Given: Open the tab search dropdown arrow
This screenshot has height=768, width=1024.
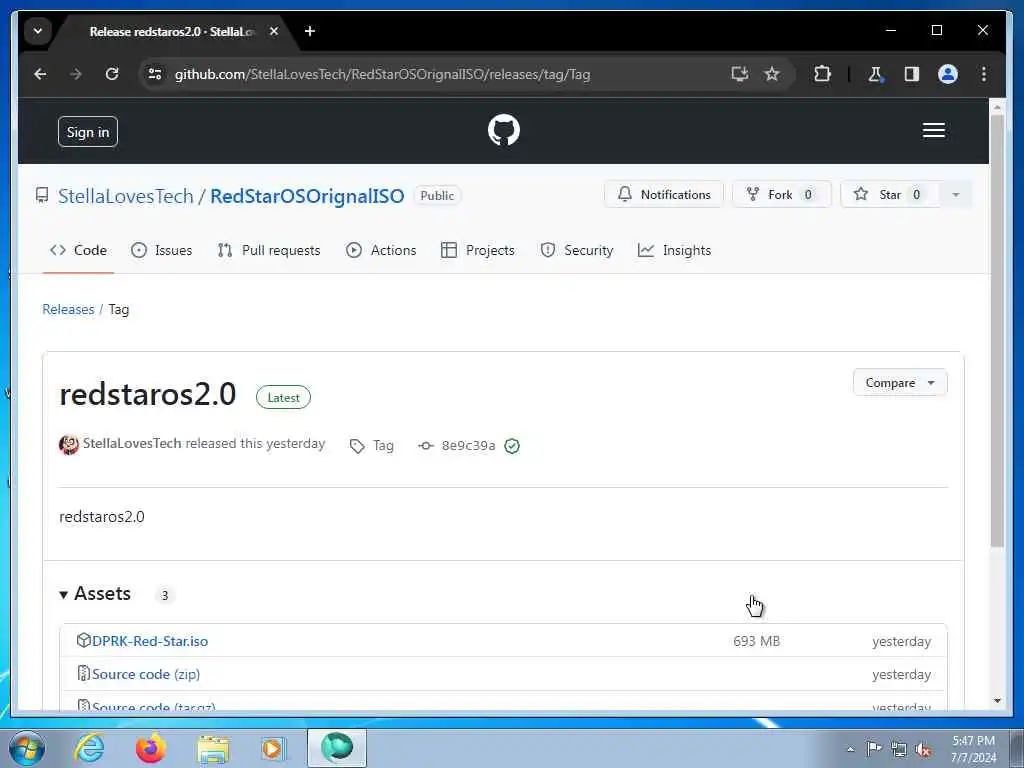Looking at the screenshot, I should [x=38, y=31].
